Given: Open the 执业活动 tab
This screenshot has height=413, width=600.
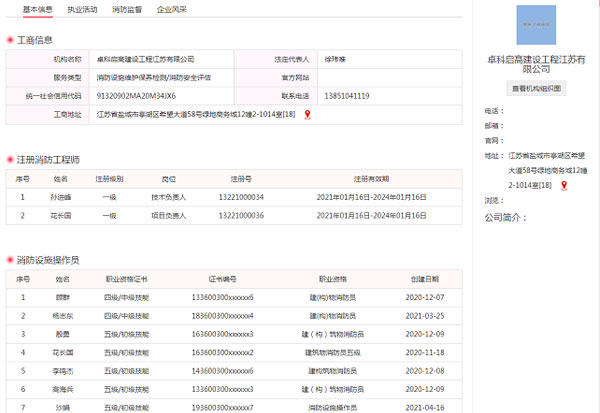Looking at the screenshot, I should tap(82, 8).
